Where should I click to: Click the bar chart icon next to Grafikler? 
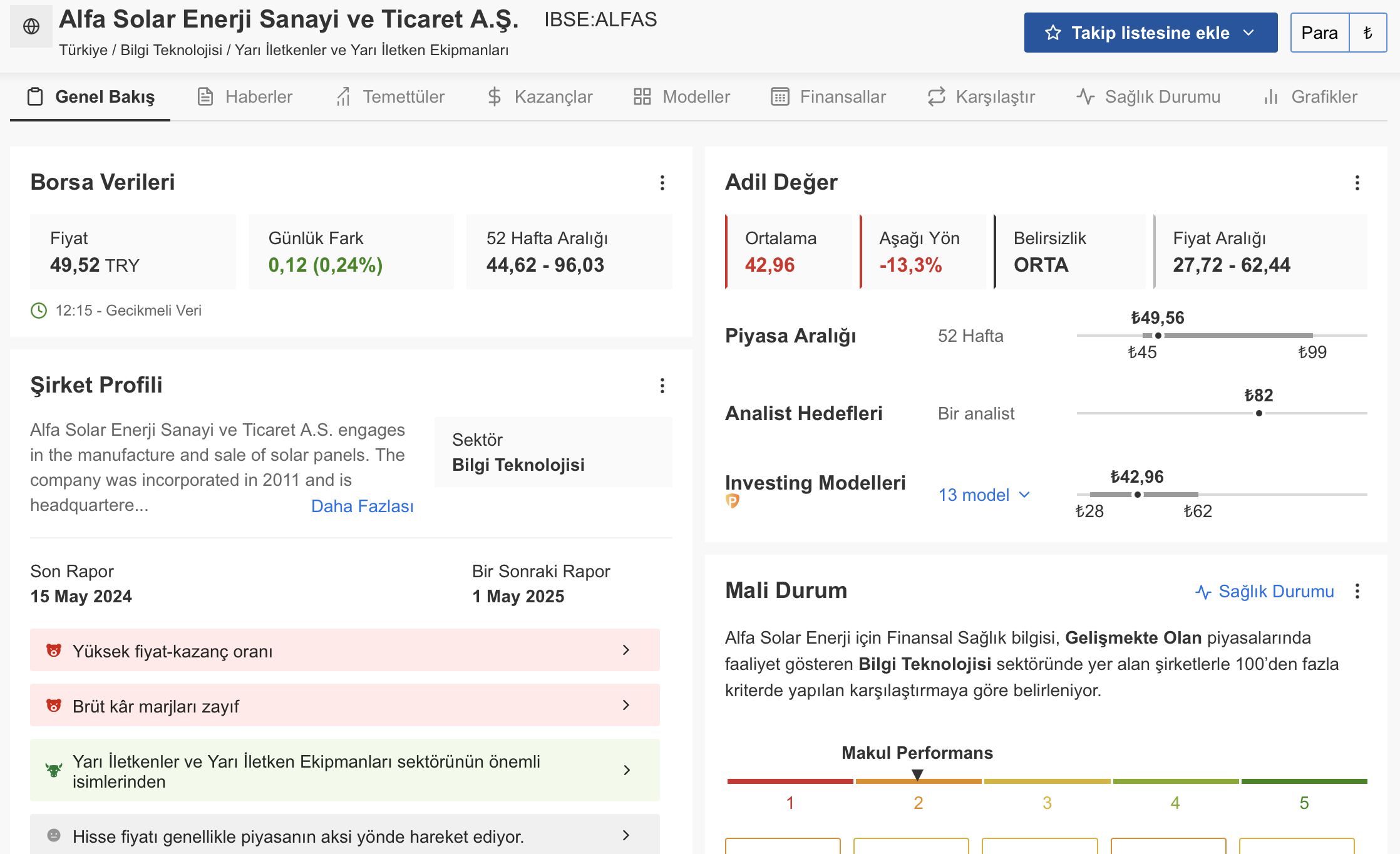click(1271, 96)
